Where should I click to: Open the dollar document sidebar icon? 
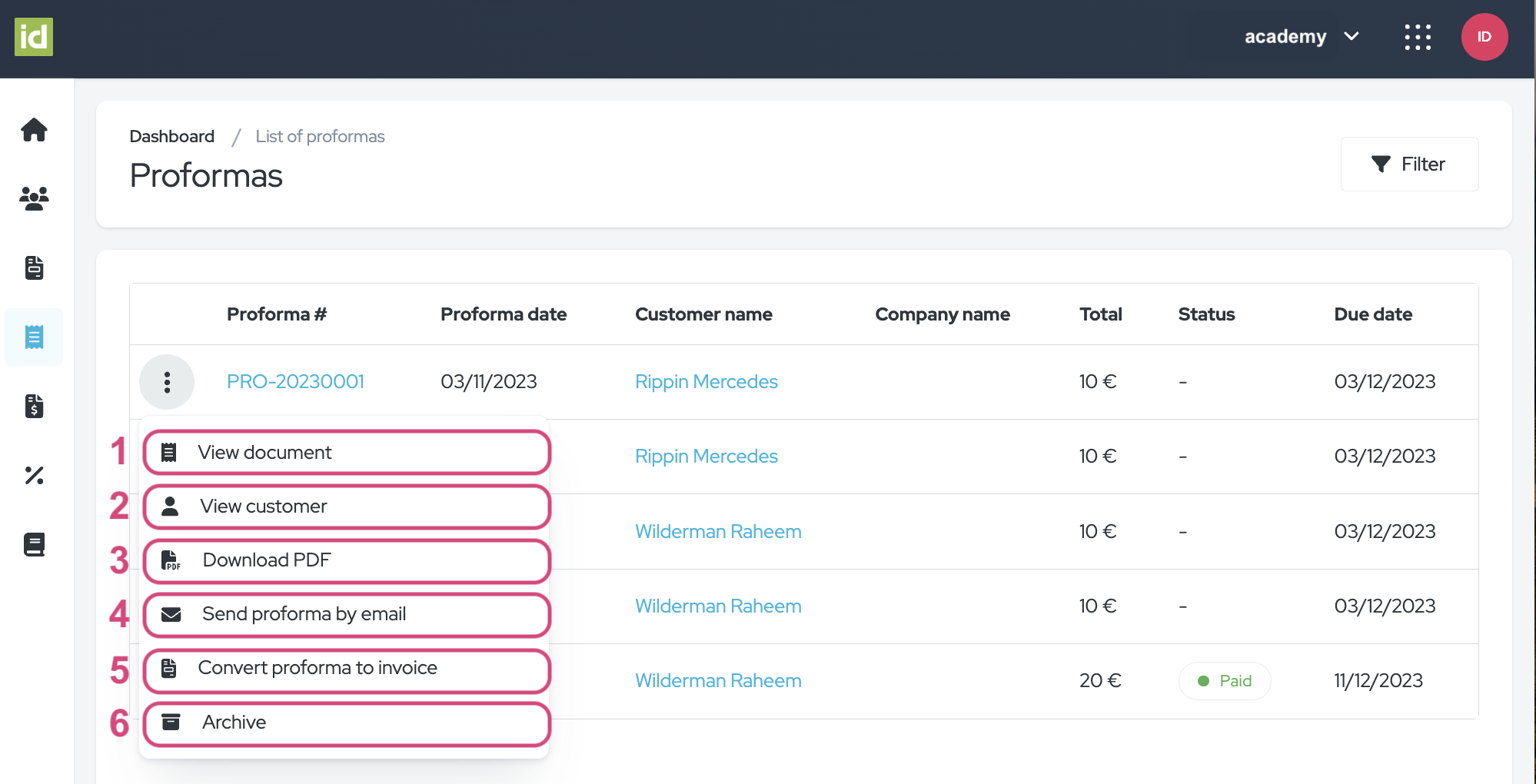(34, 406)
